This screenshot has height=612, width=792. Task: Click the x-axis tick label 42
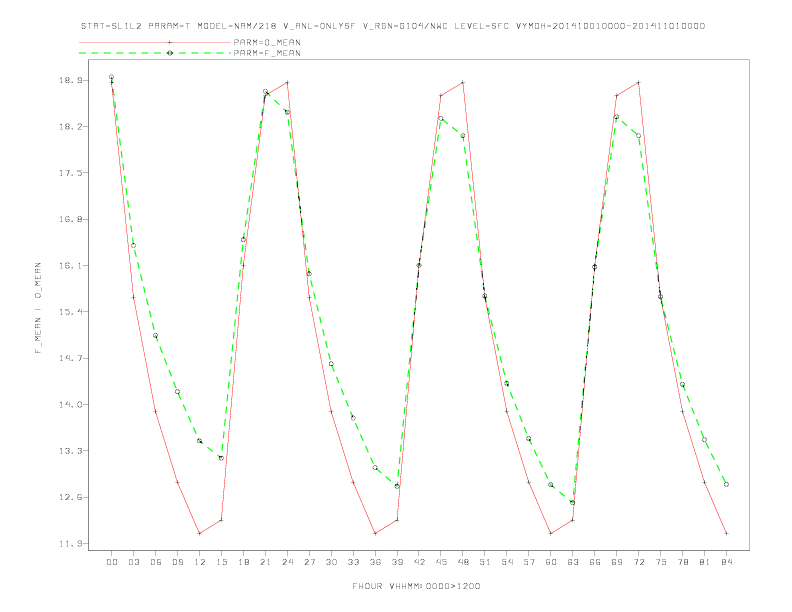click(x=419, y=562)
